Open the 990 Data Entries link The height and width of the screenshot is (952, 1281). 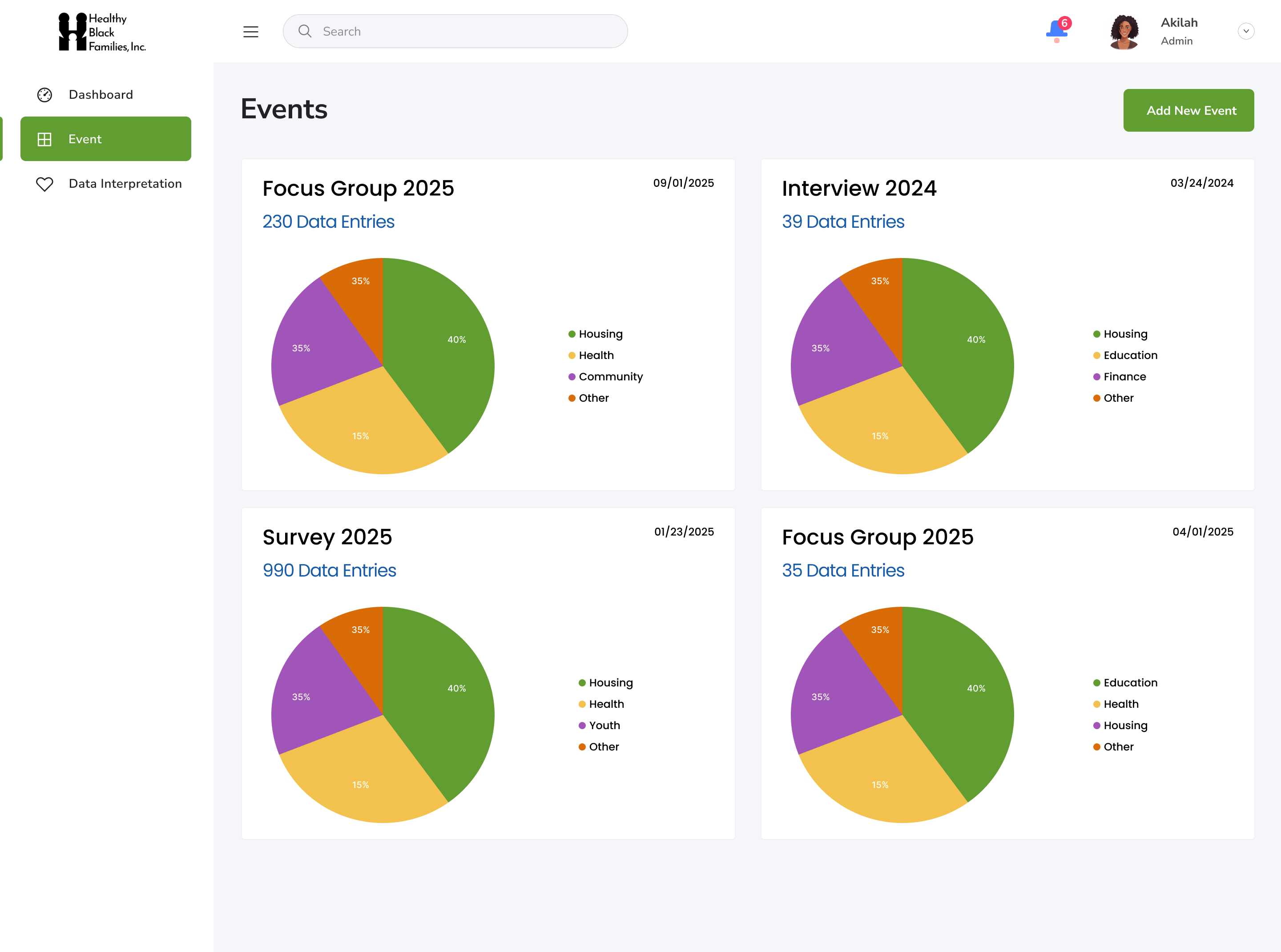pyautogui.click(x=329, y=570)
